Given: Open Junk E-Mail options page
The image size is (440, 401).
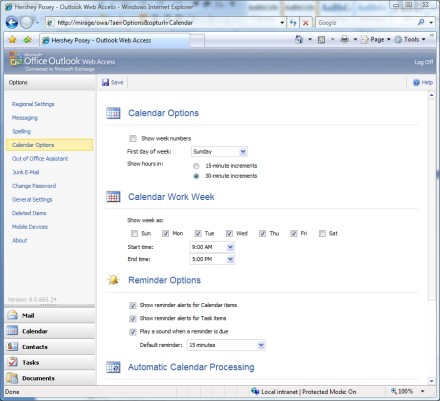Looking at the screenshot, I should pyautogui.click(x=26, y=172).
